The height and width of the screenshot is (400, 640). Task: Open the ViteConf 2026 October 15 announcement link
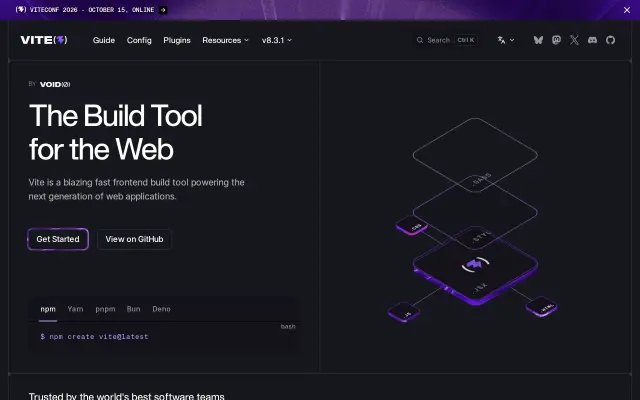92,10
